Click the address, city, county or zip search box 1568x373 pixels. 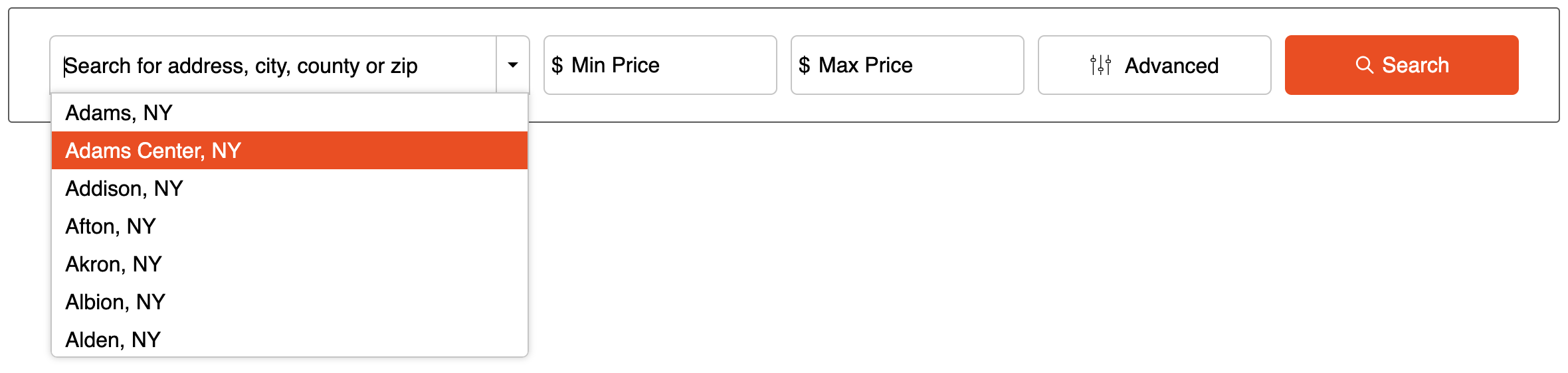click(x=272, y=65)
